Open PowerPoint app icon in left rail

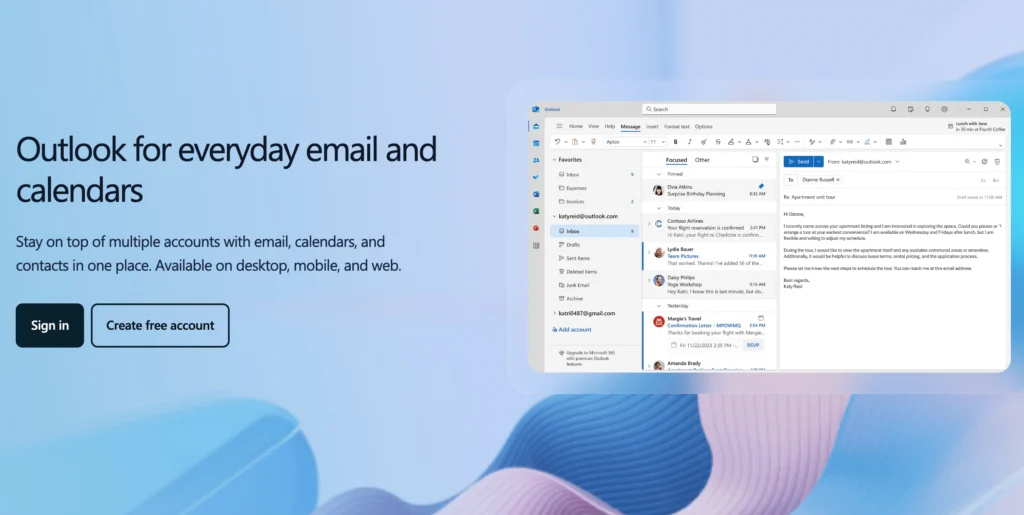536,228
